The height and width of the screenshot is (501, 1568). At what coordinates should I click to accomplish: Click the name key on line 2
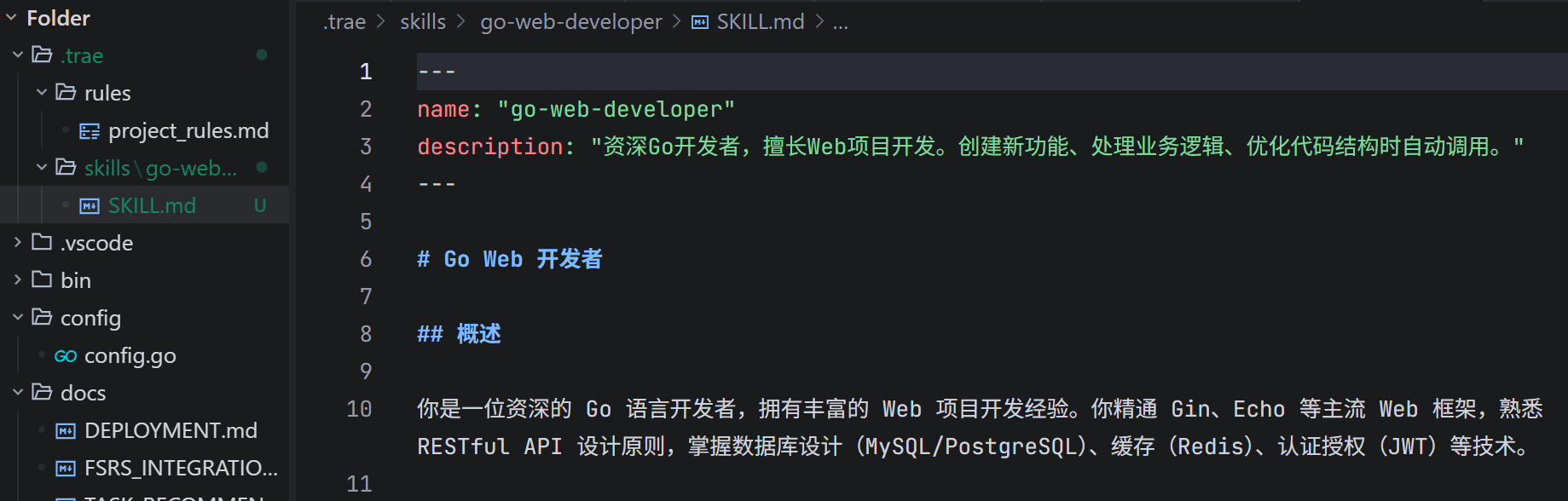[443, 109]
